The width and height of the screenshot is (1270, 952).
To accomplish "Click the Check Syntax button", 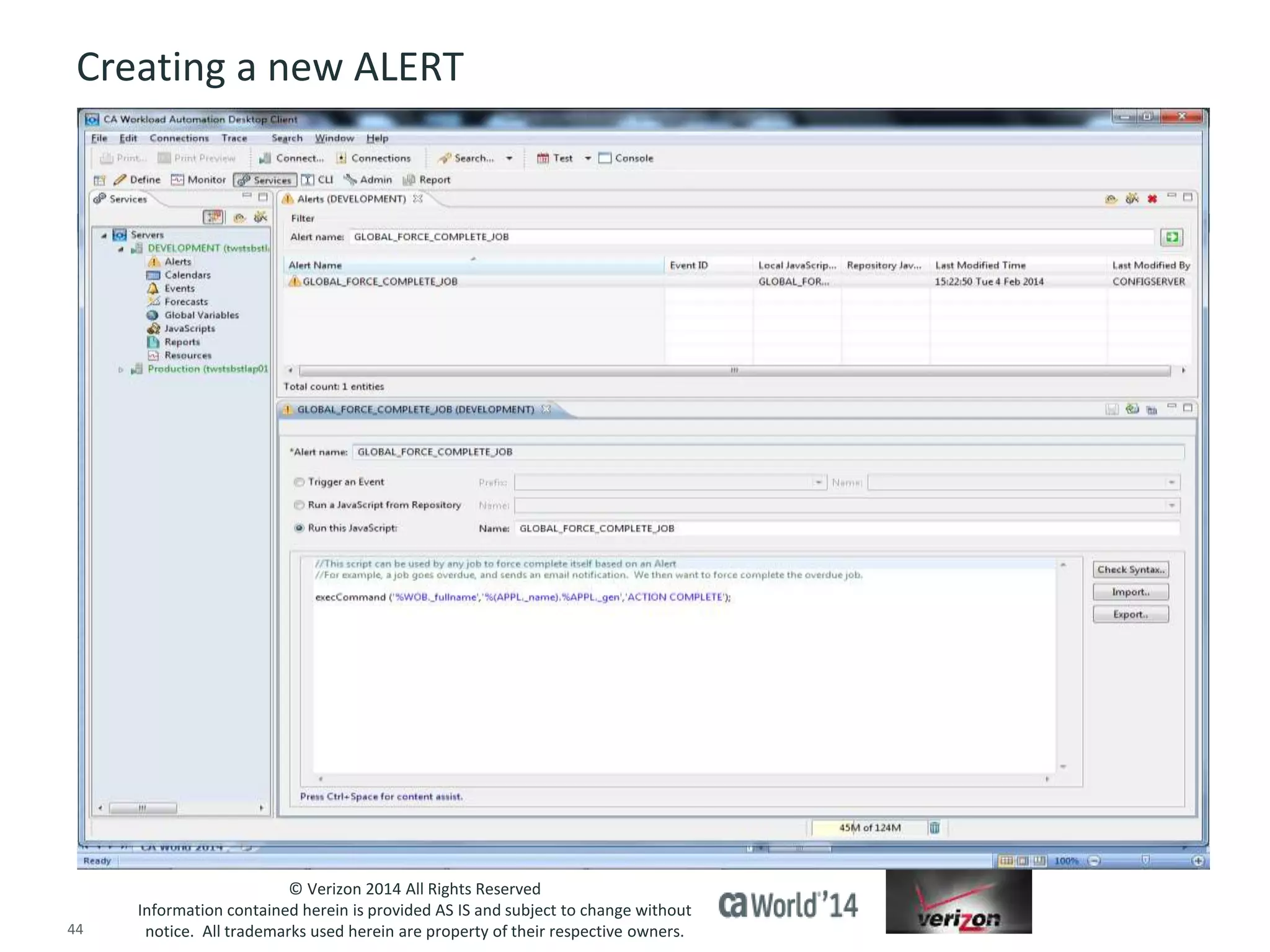I will click(1130, 570).
